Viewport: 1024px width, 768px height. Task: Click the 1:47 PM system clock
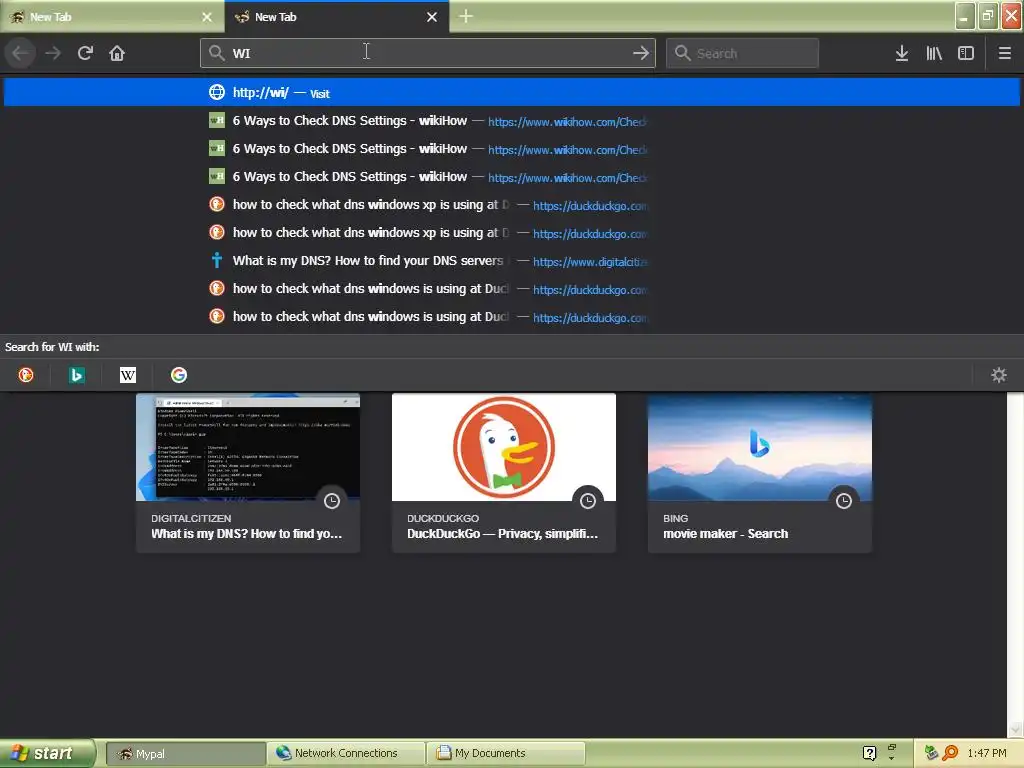click(x=987, y=753)
